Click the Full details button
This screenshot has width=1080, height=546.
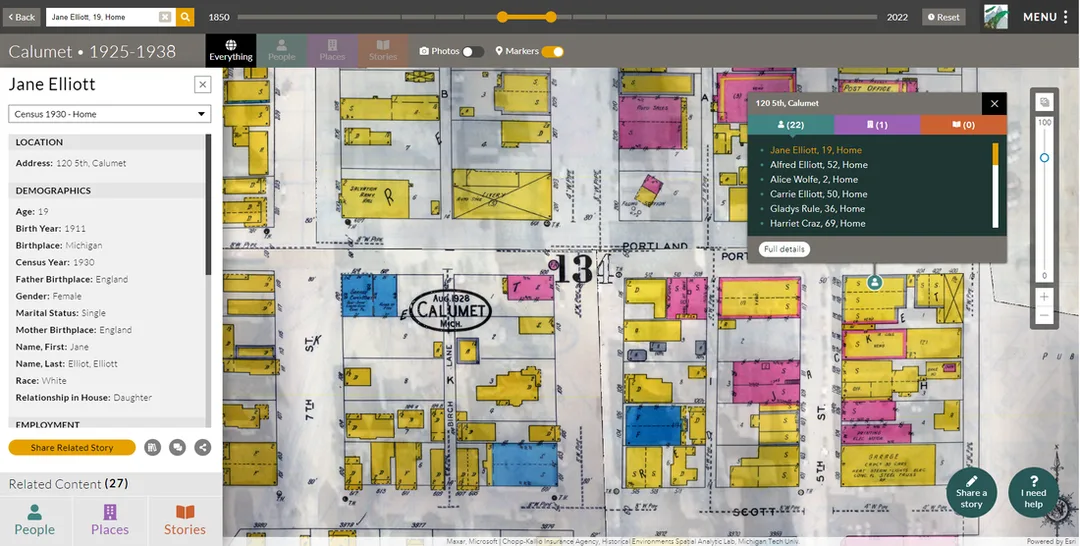[x=785, y=249]
